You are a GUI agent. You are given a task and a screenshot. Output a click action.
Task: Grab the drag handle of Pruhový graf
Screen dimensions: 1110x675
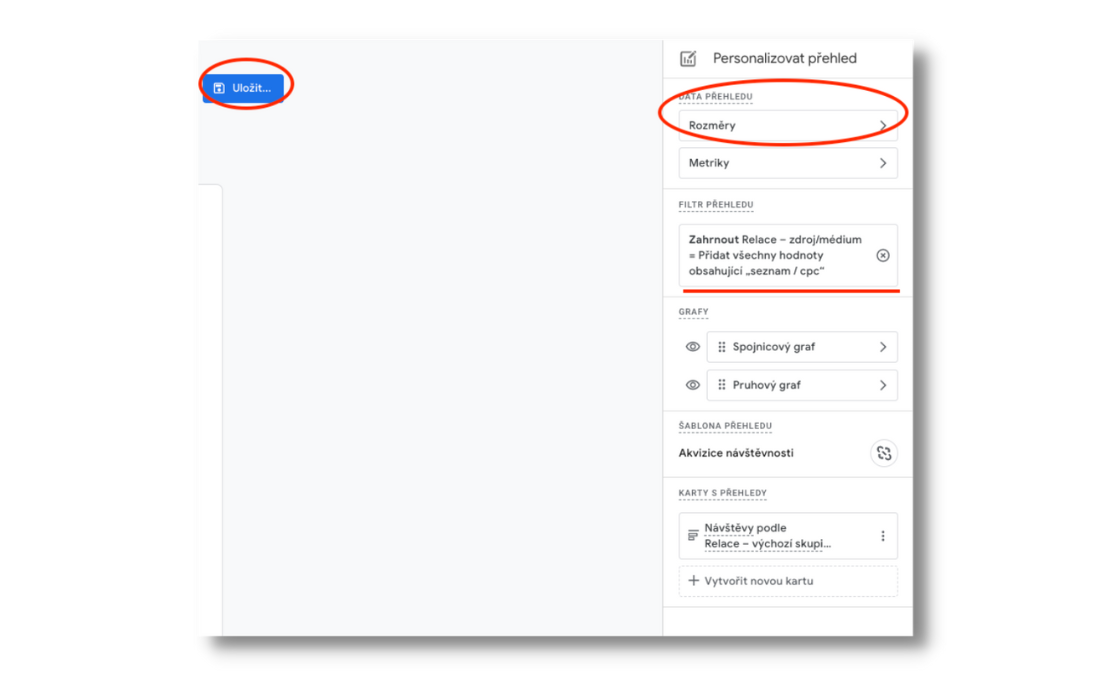click(x=721, y=385)
